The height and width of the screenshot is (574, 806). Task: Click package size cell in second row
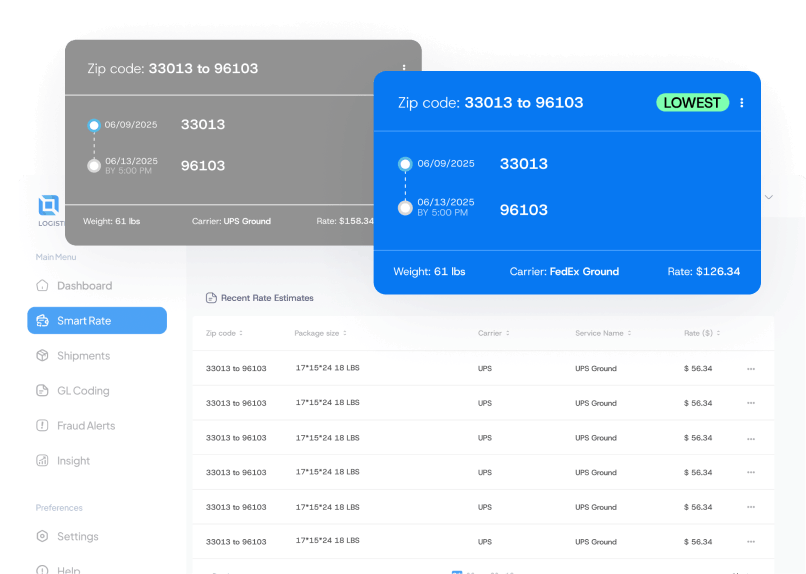coord(327,402)
